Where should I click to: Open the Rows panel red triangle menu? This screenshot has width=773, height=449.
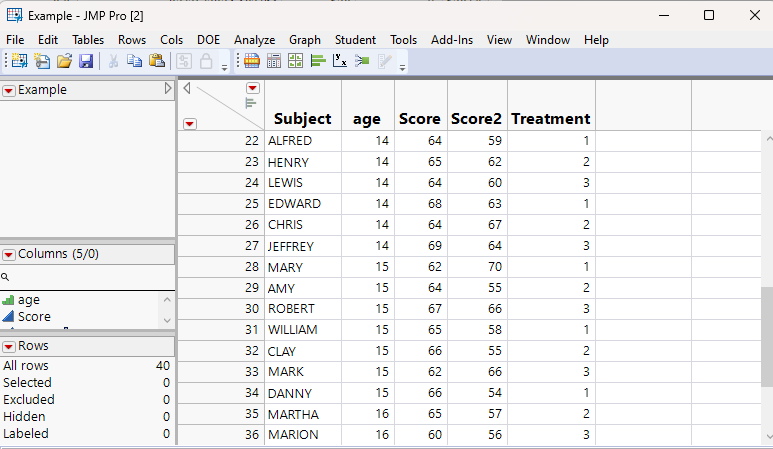pyautogui.click(x=9, y=346)
